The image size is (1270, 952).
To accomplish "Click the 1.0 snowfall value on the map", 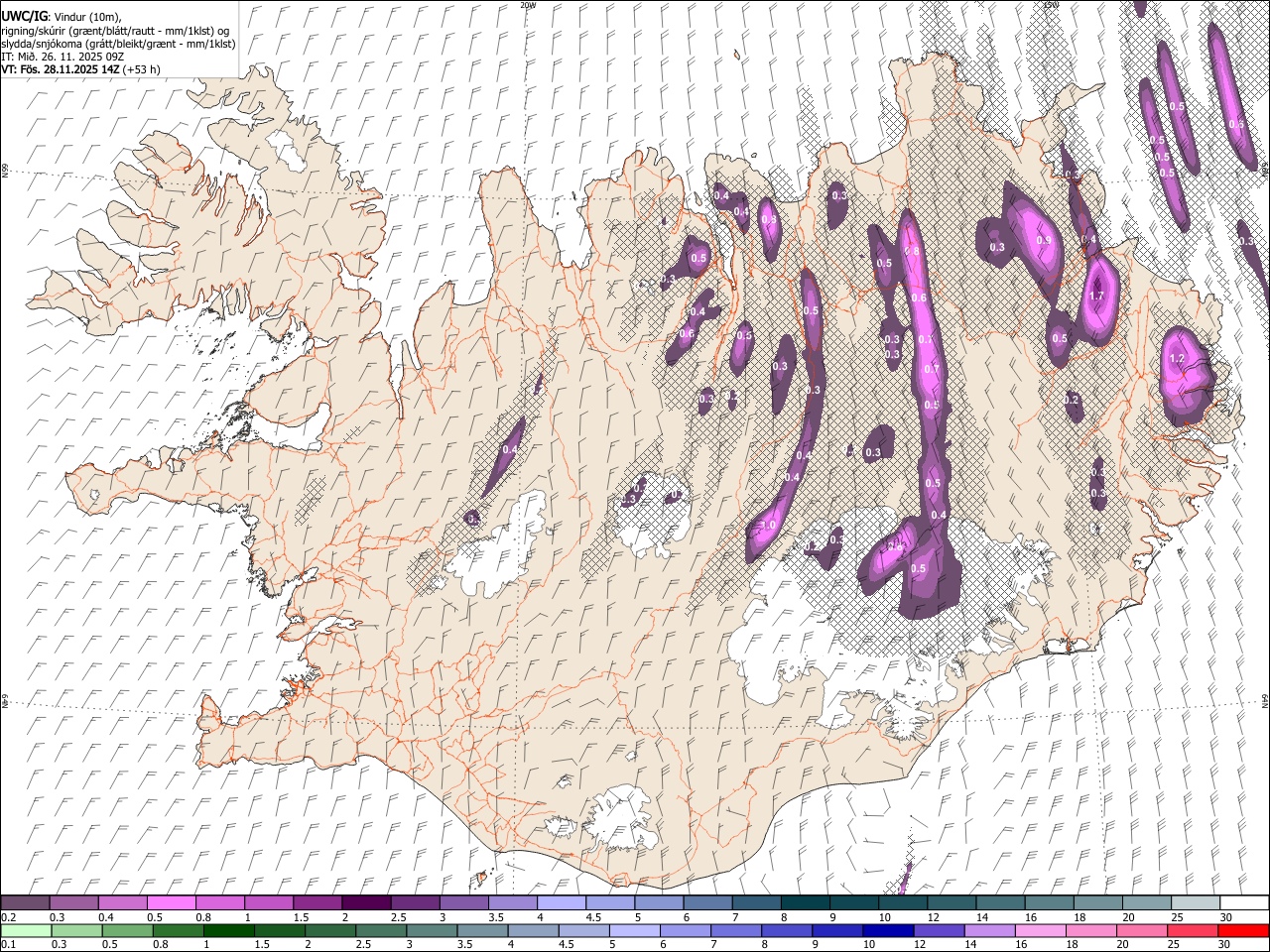I will (x=768, y=526).
